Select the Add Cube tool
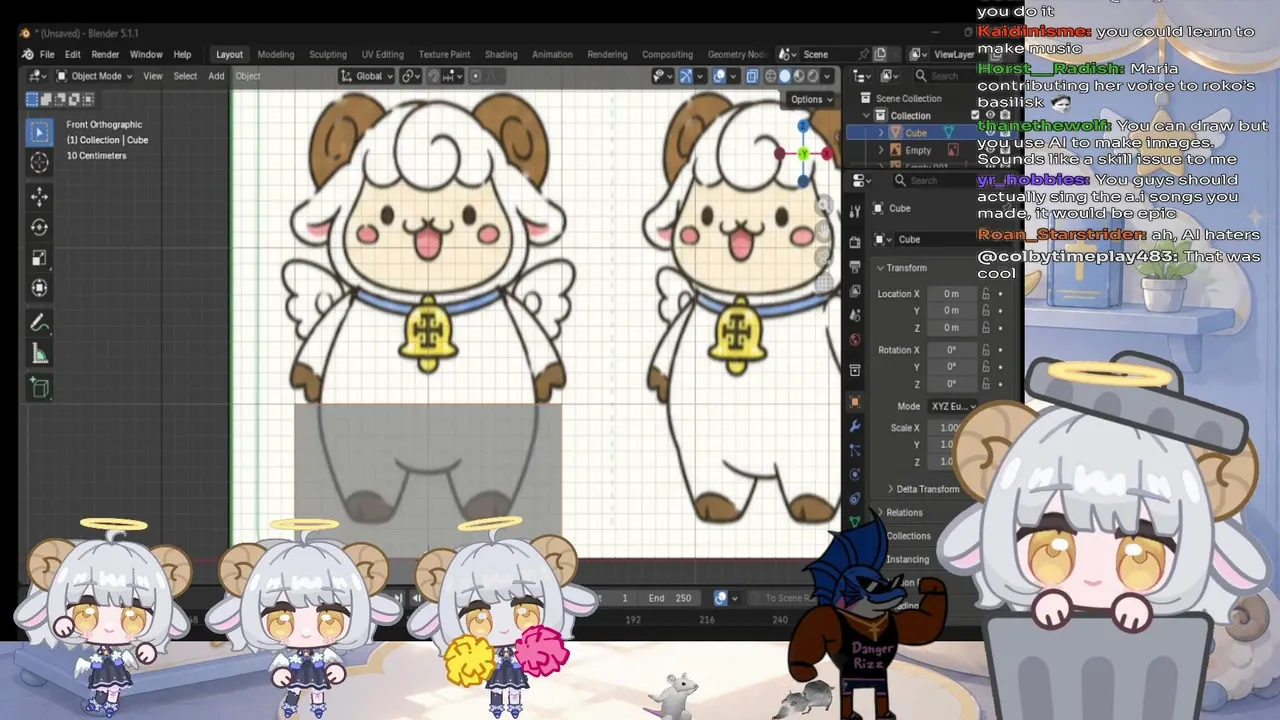1280x720 pixels. [x=40, y=388]
